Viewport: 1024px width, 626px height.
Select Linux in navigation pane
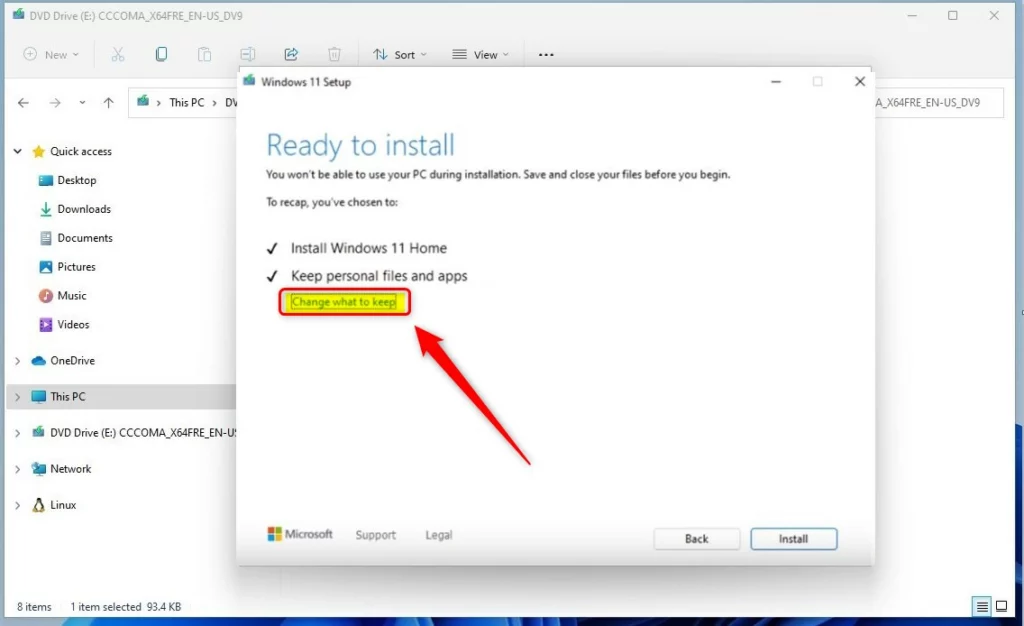[63, 505]
